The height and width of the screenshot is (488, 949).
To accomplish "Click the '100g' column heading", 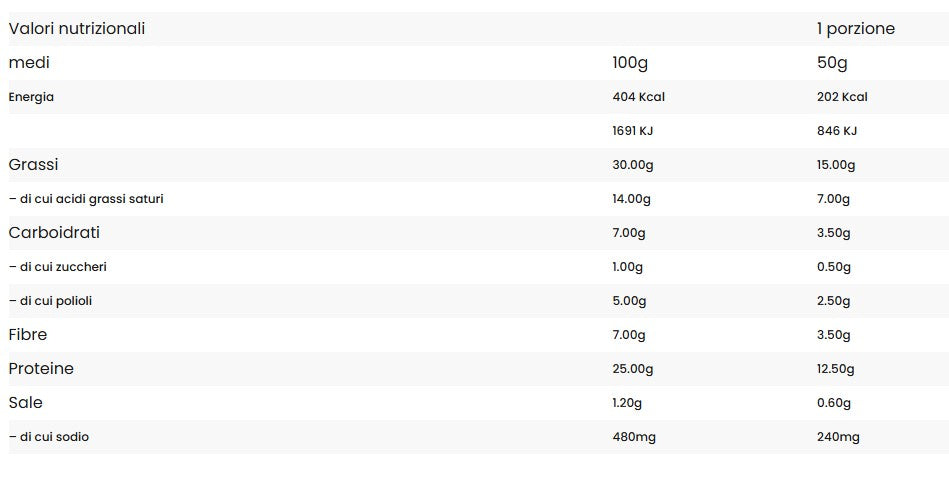I will 630,63.
